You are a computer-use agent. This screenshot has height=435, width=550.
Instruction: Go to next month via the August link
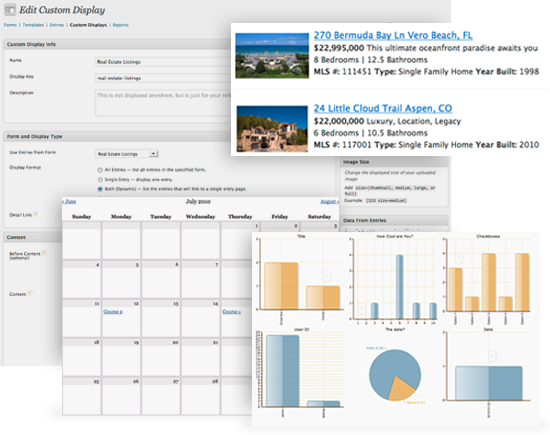coord(329,201)
